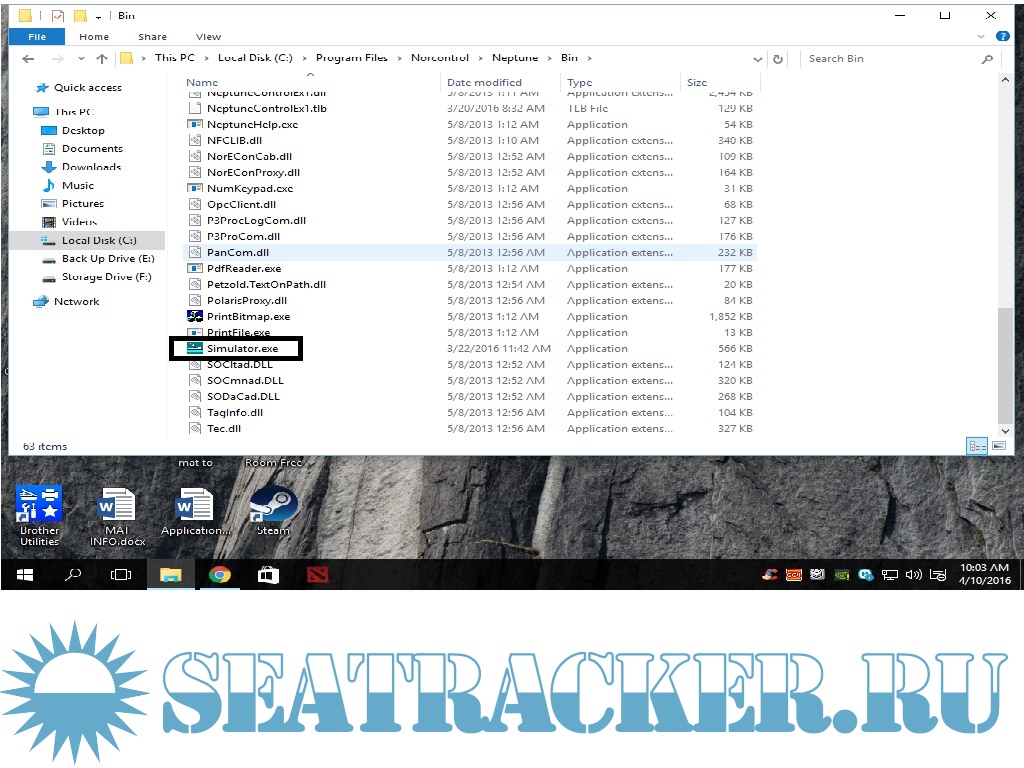This screenshot has height=768, width=1024.
Task: Switch to the details view toggle
Action: 976,446
